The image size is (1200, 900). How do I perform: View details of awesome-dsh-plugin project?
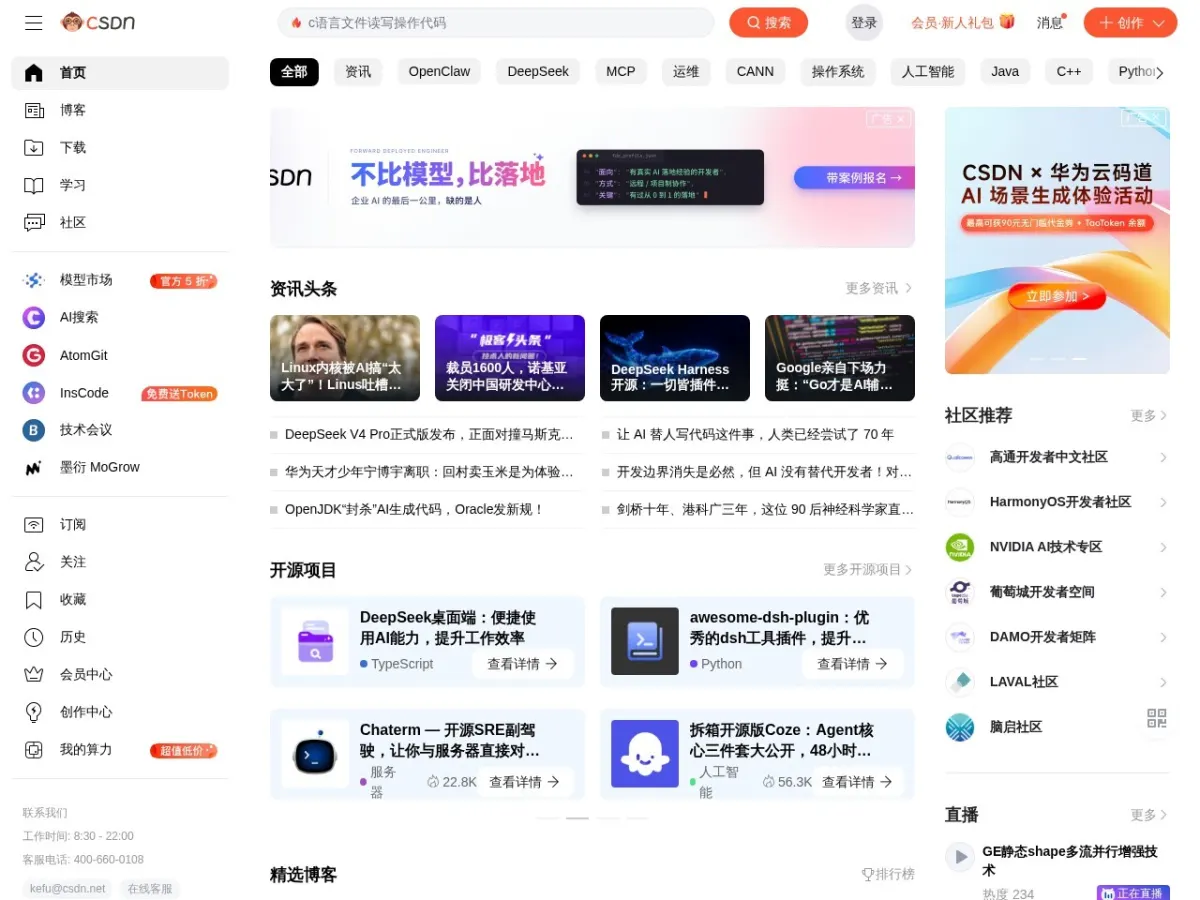pyautogui.click(x=852, y=664)
